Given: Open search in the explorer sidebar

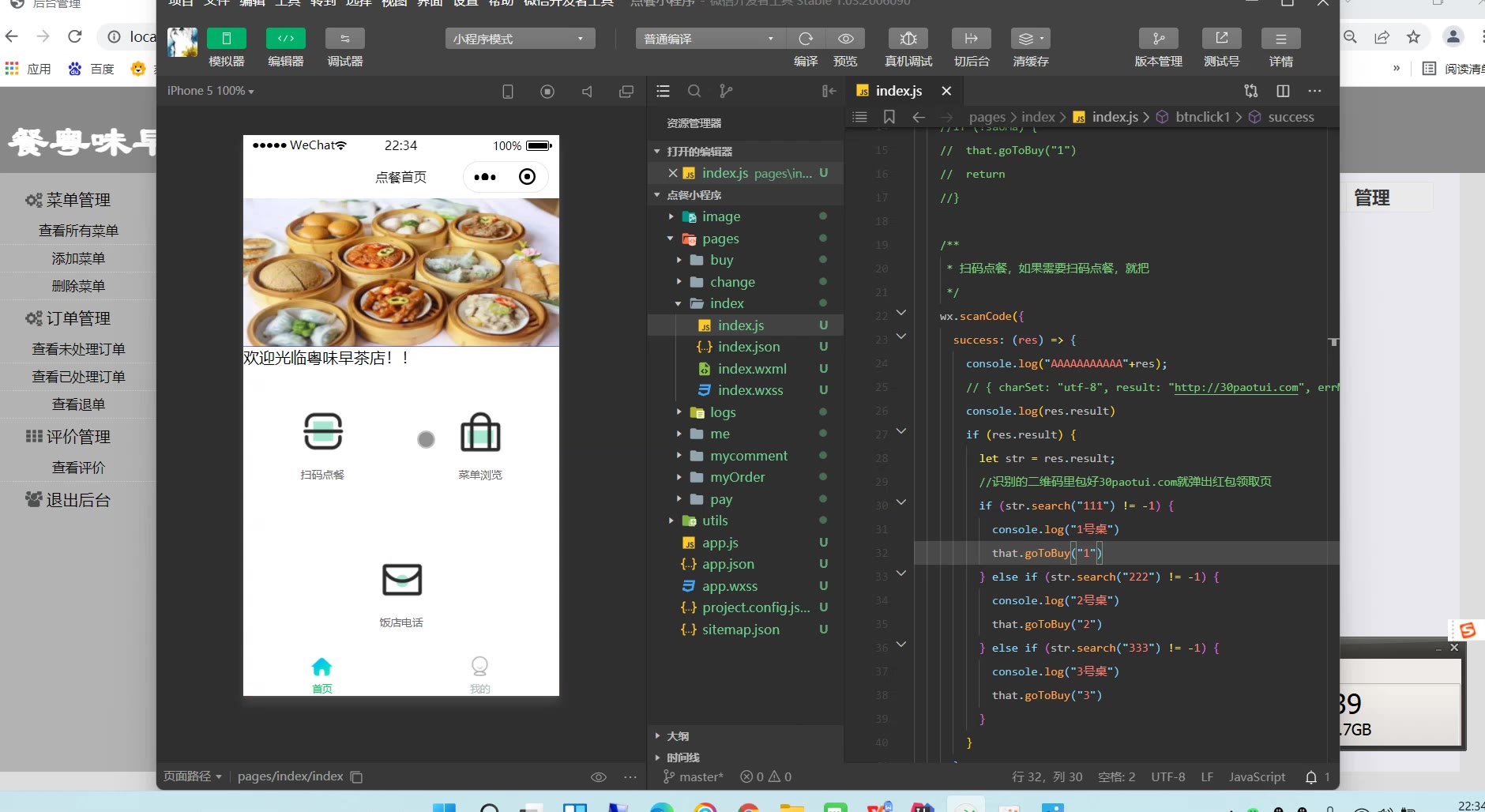Looking at the screenshot, I should 694,92.
